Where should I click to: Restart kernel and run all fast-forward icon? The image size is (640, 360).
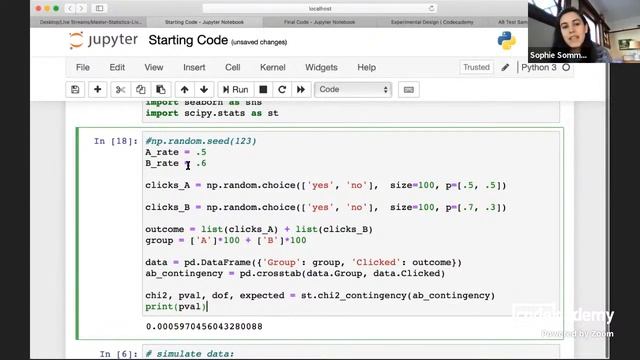pos(301,89)
